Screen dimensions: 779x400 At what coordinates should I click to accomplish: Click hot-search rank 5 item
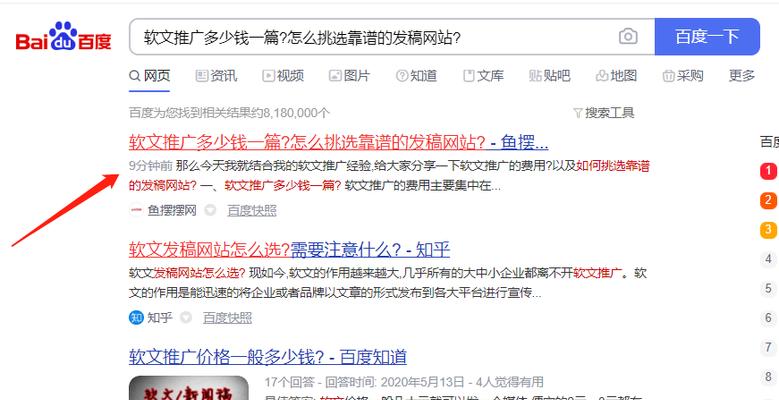[x=769, y=288]
